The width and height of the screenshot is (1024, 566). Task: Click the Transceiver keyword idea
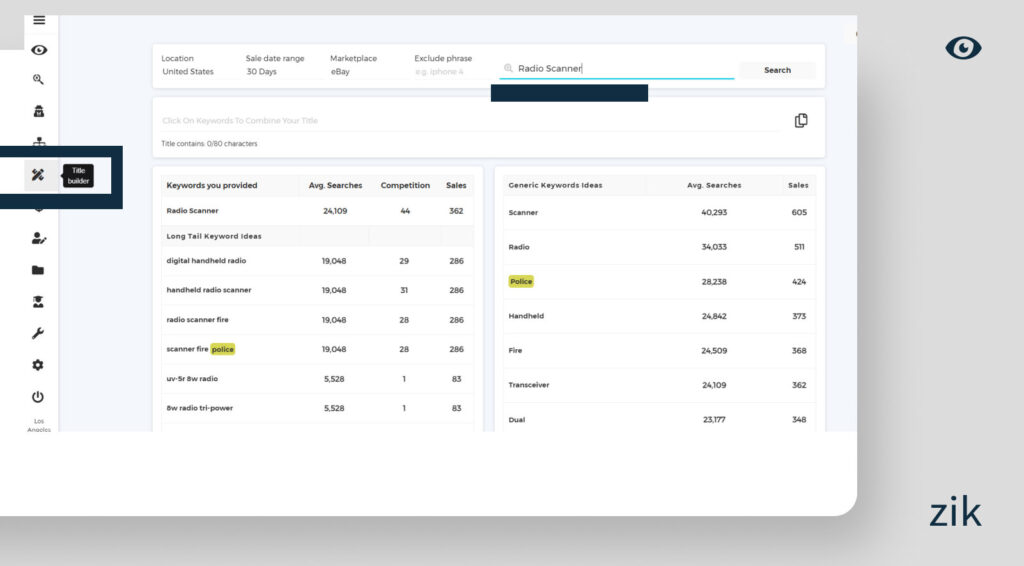point(529,385)
